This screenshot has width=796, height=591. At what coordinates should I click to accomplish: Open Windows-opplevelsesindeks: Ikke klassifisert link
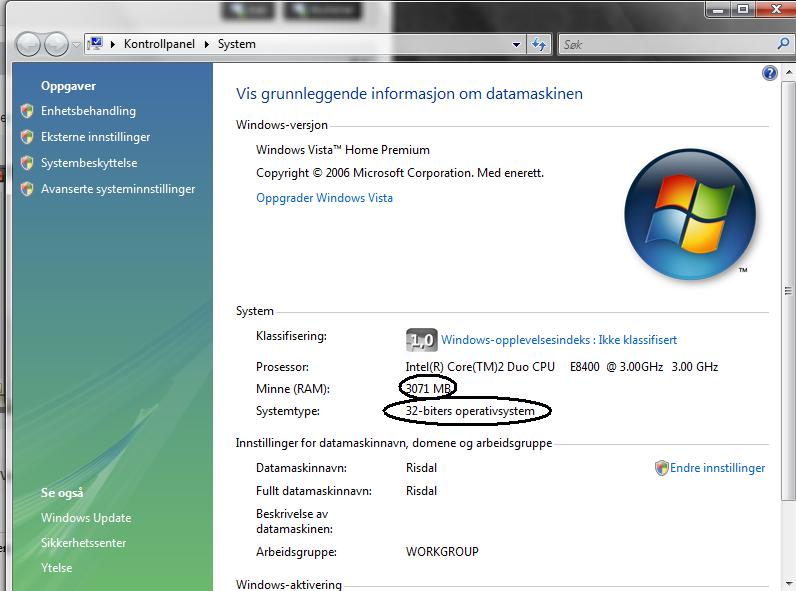(559, 340)
